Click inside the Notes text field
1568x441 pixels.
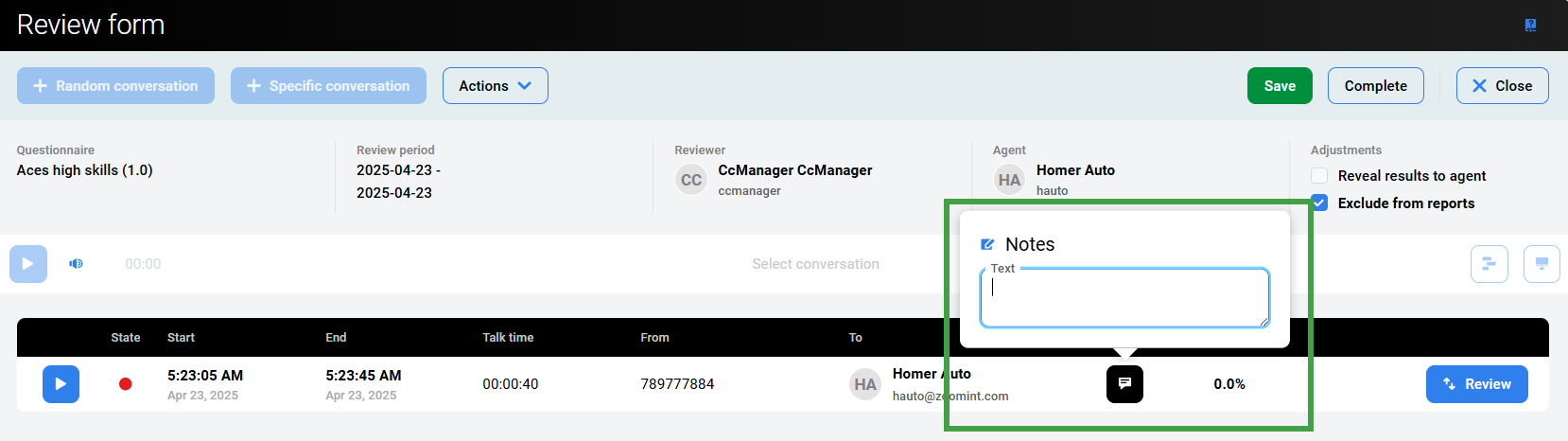point(1124,298)
